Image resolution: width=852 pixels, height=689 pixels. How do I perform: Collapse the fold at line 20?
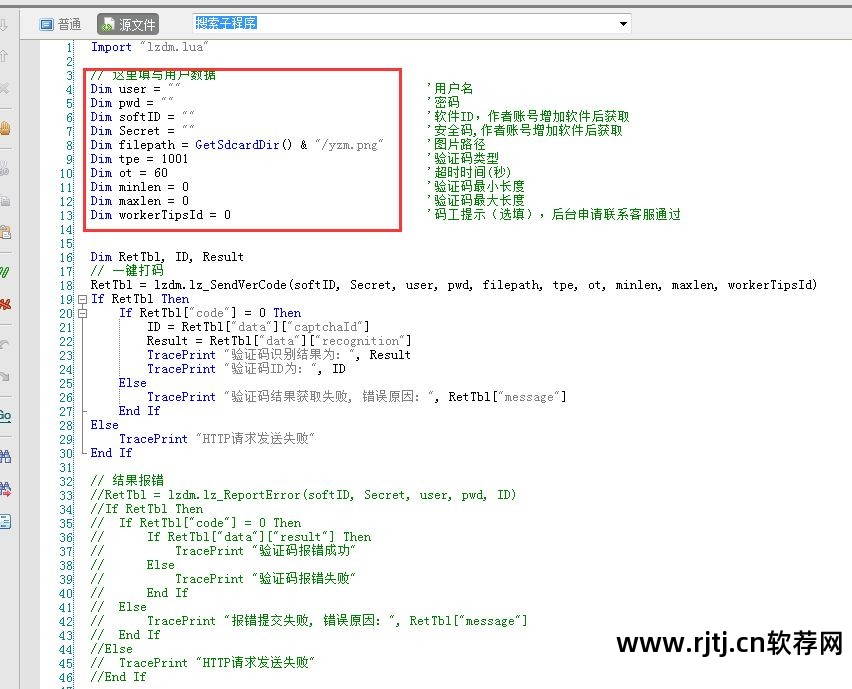pos(83,313)
